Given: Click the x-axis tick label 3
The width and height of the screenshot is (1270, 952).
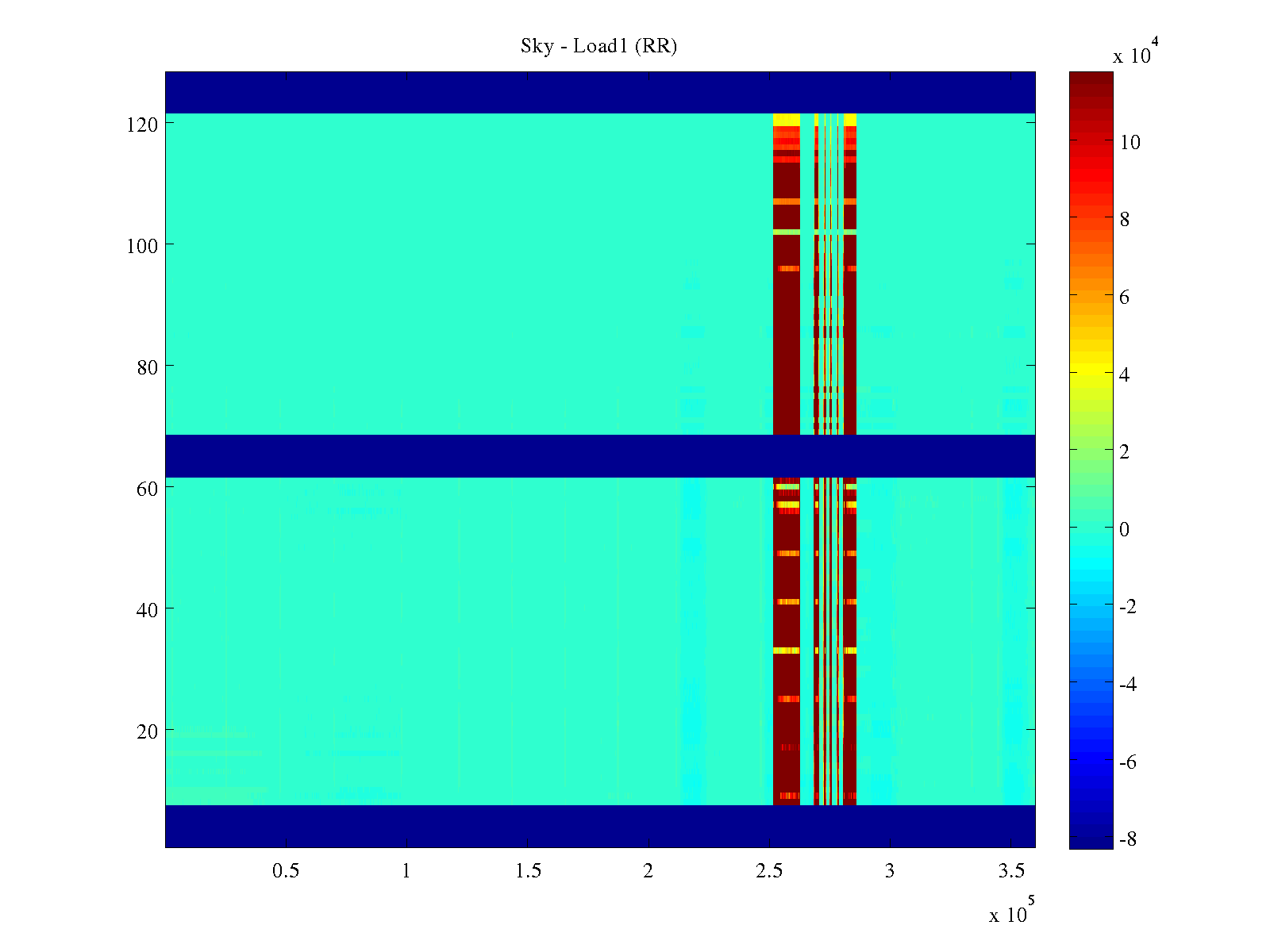Looking at the screenshot, I should pos(890,871).
